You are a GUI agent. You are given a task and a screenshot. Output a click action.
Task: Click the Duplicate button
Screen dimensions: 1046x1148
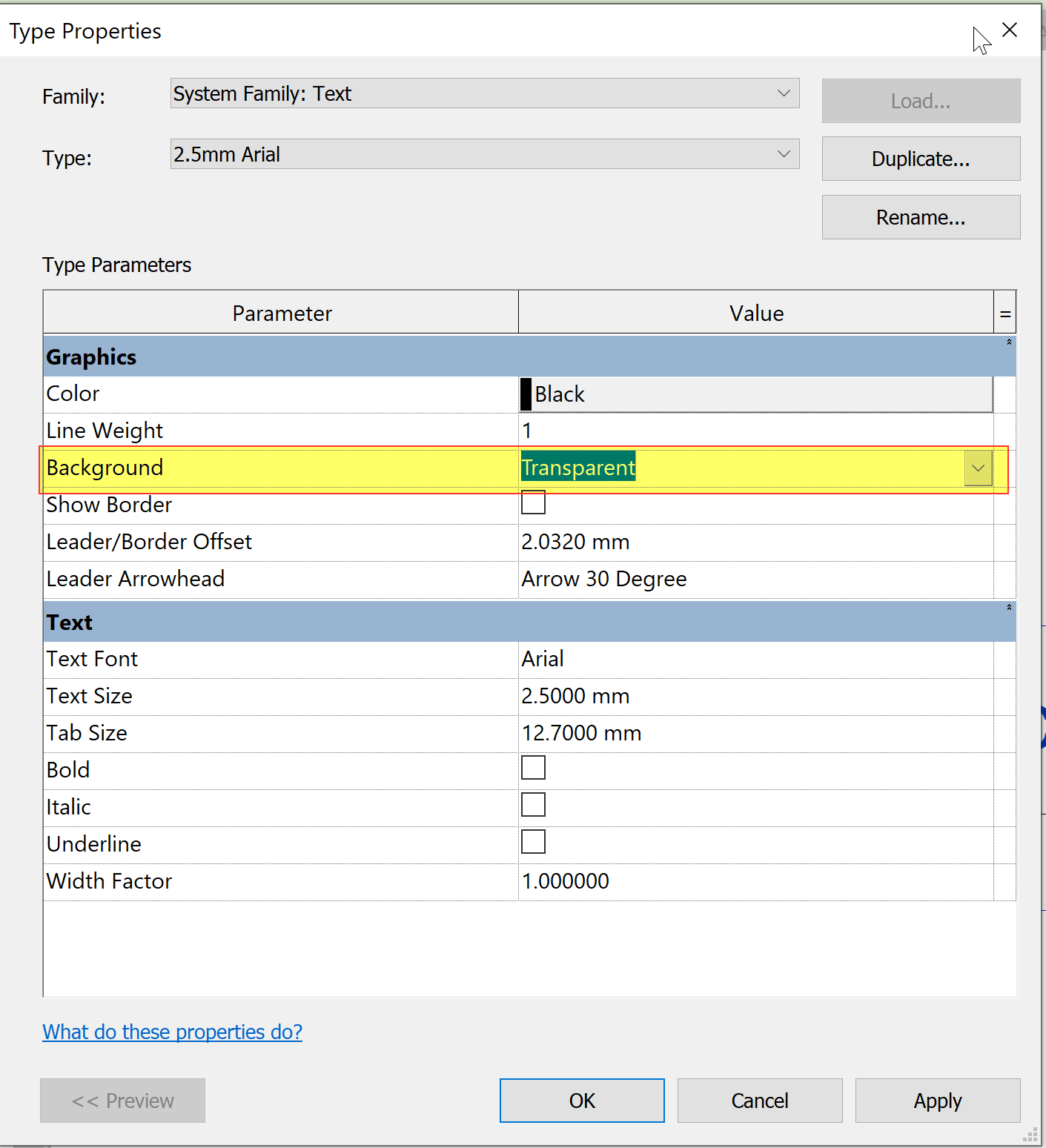[x=921, y=159]
